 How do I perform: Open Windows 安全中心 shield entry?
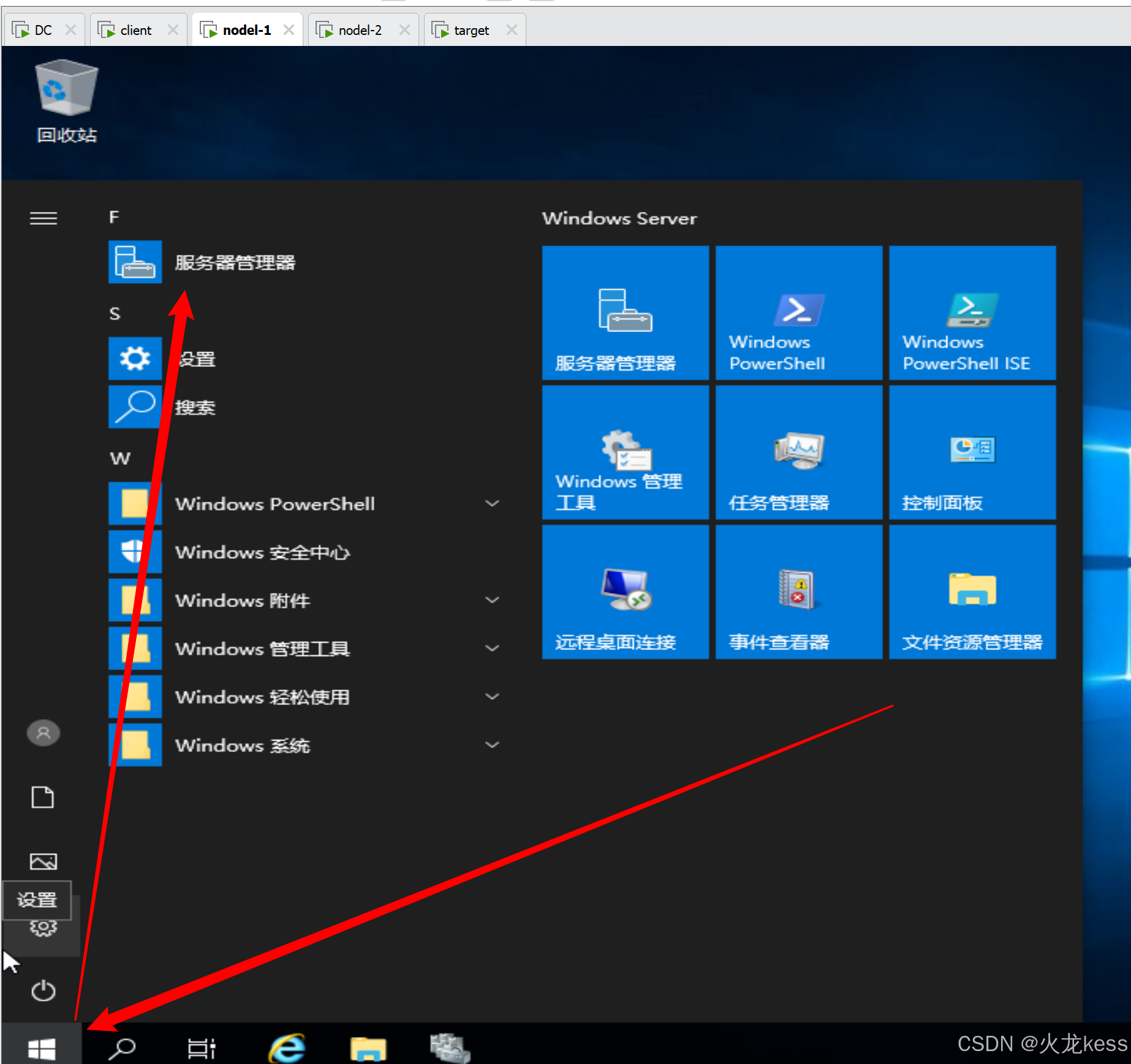pos(135,552)
